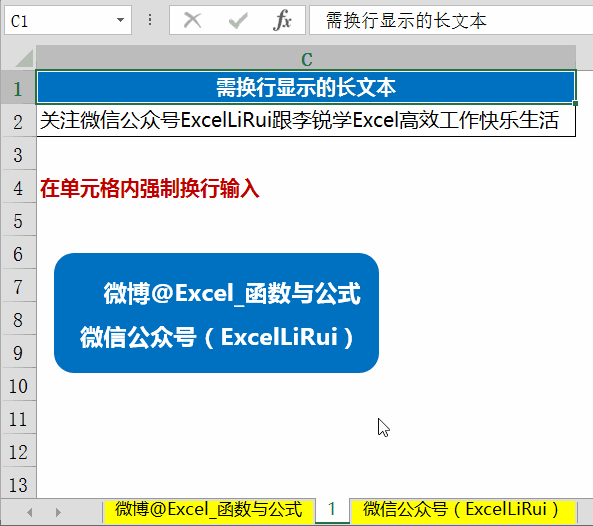Click red text 在单元格内强制换行输入

click(x=149, y=188)
